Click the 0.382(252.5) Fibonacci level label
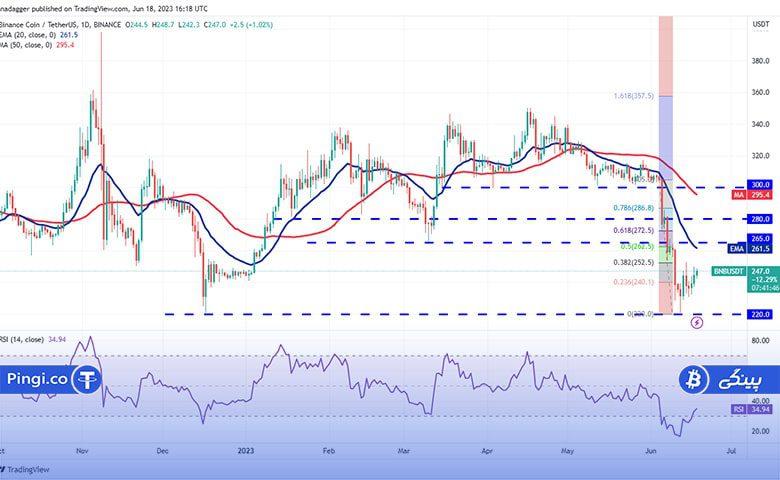Screen dimensions: 780x480 (633, 262)
